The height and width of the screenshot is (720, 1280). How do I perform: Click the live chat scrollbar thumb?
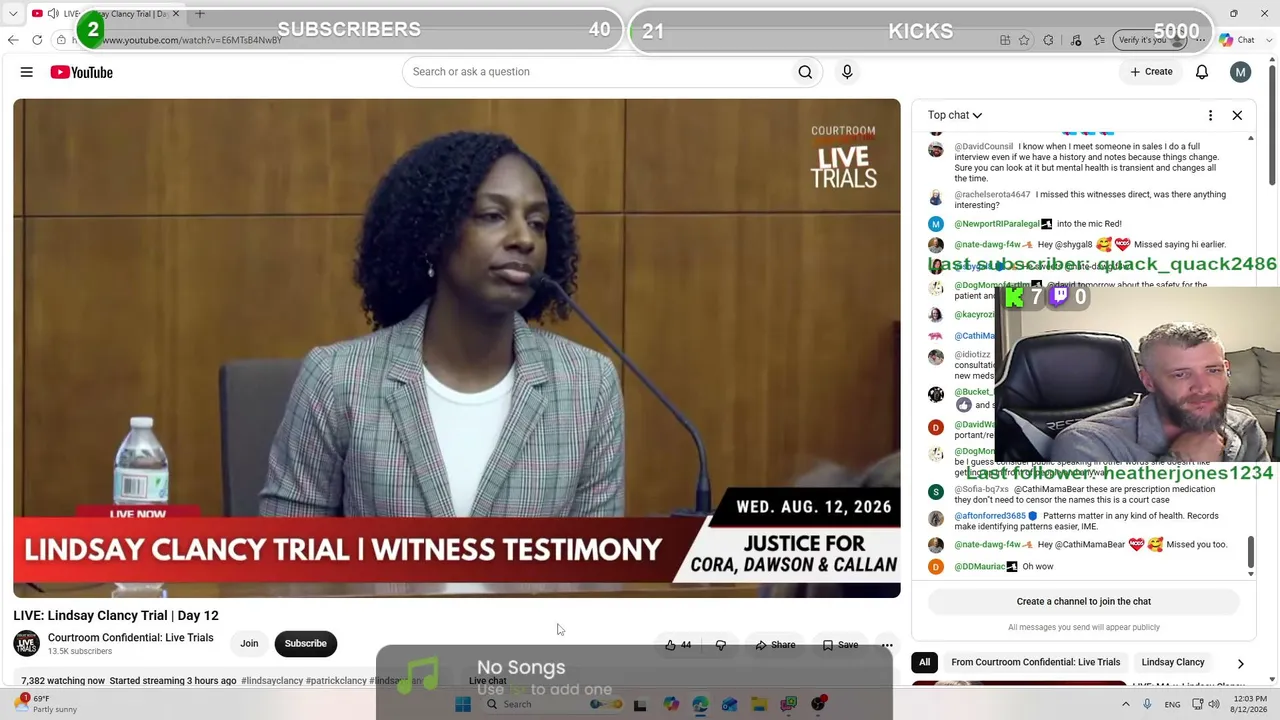[x=1250, y=552]
